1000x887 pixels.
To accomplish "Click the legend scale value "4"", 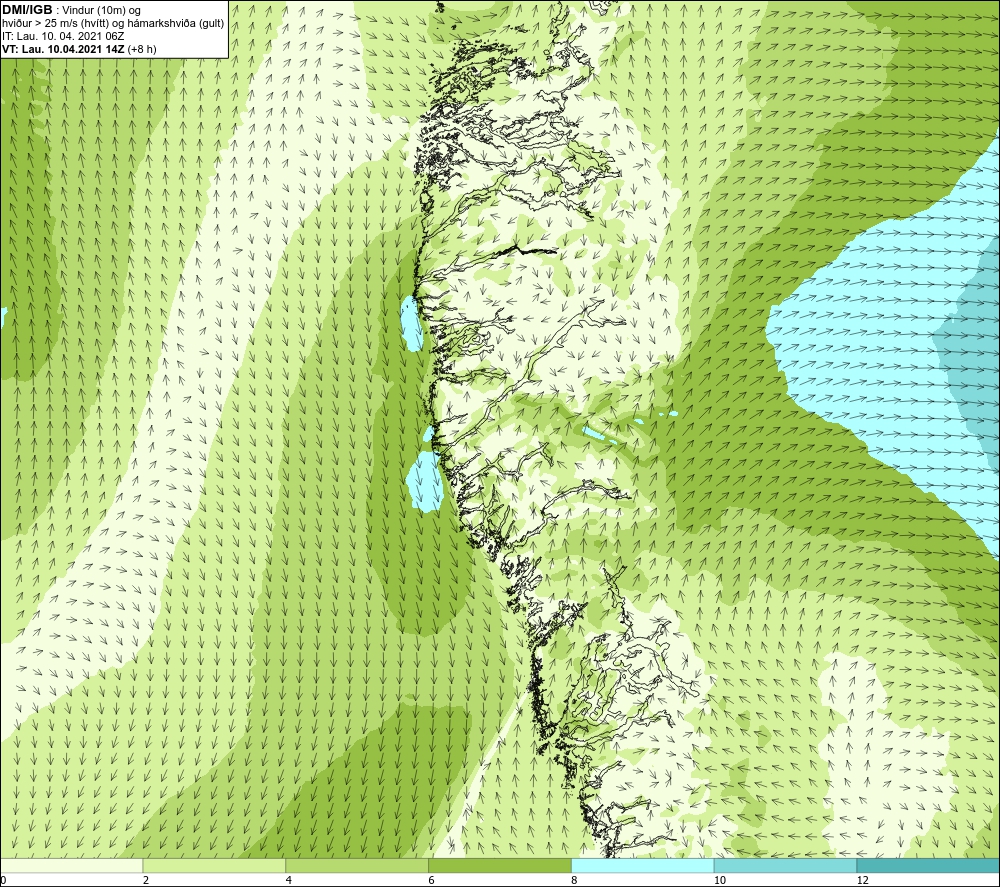I will [289, 880].
